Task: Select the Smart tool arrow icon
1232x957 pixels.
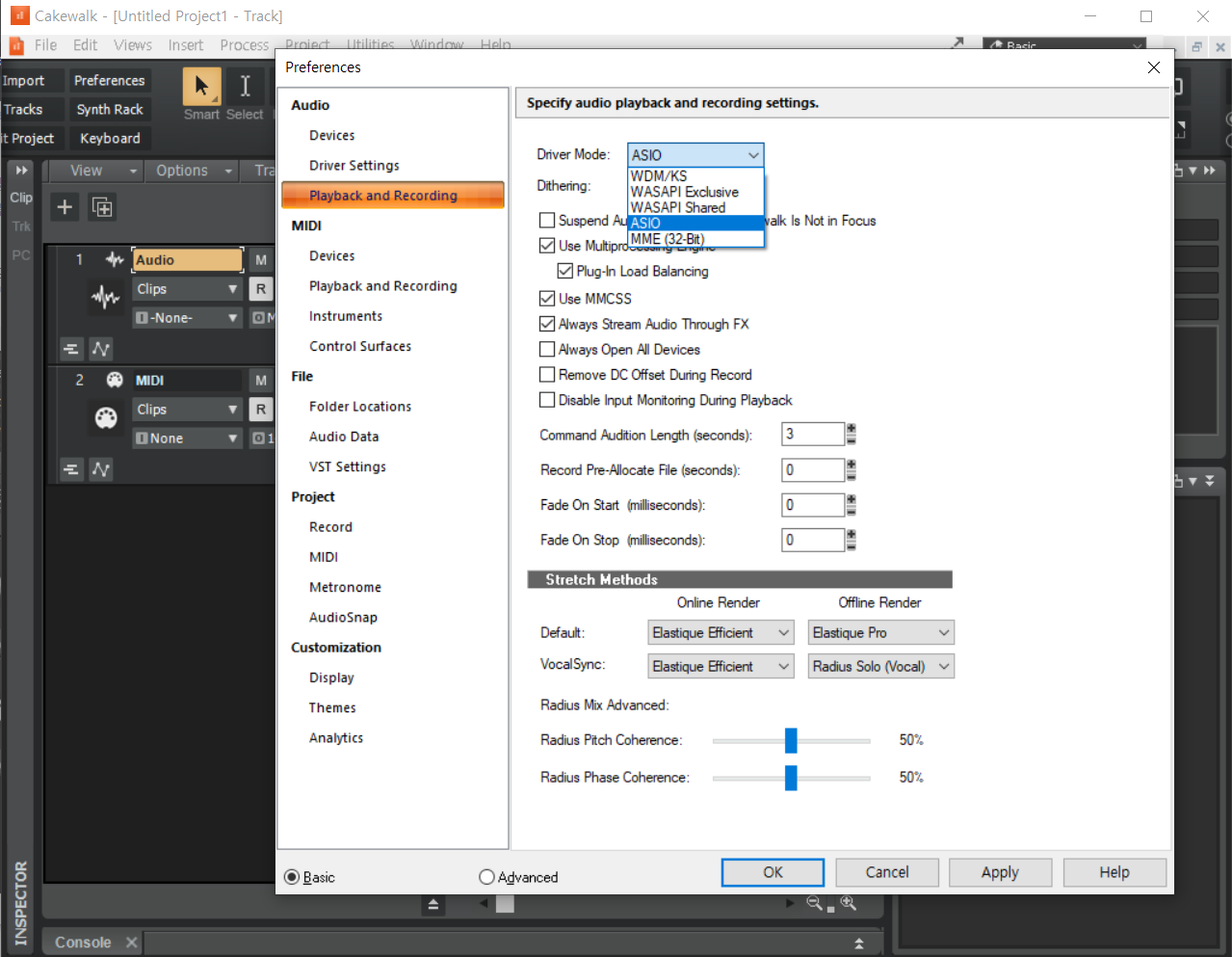Action: (x=202, y=87)
